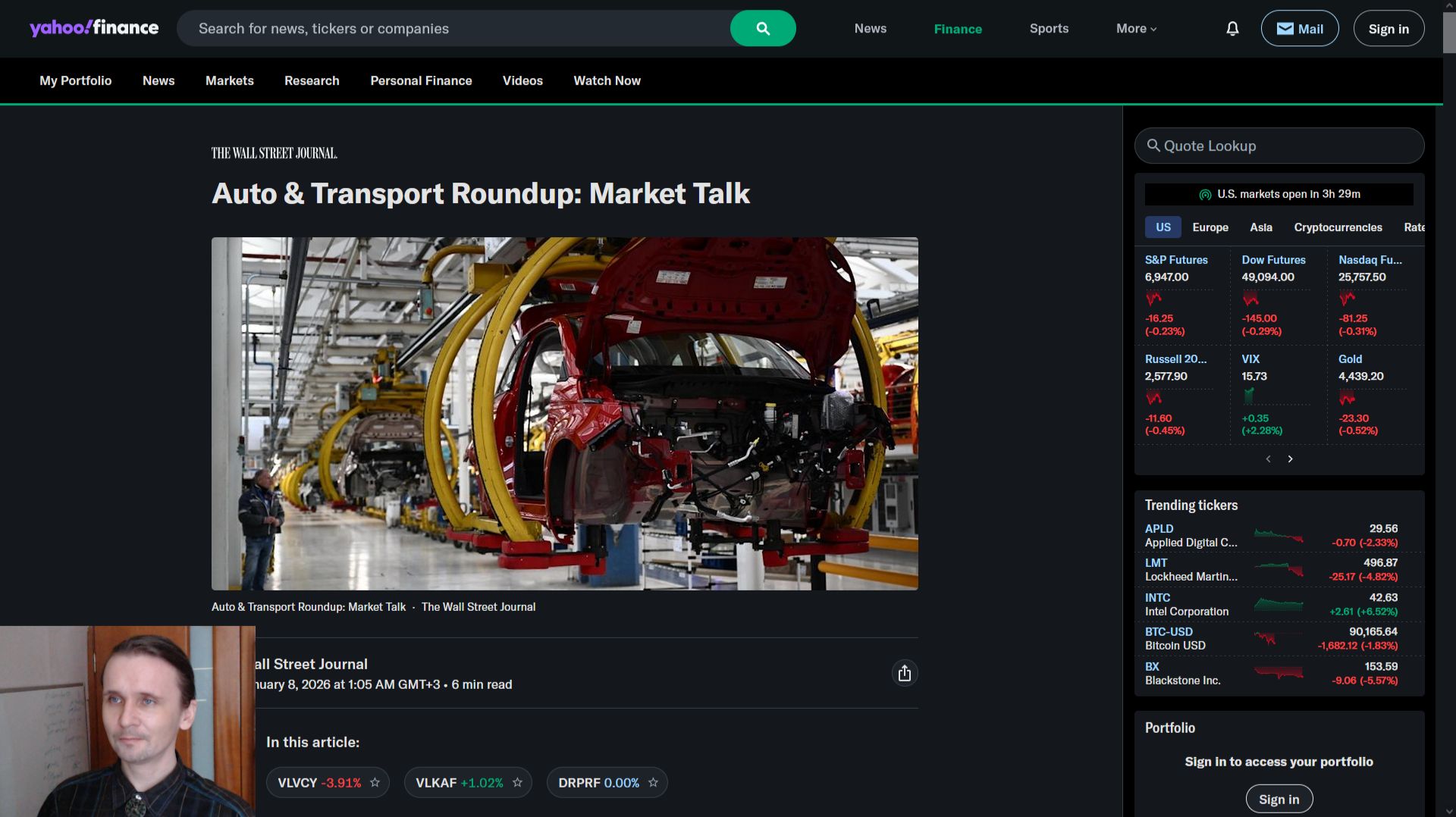
Task: Open News in the finance navbar
Action: (x=158, y=80)
